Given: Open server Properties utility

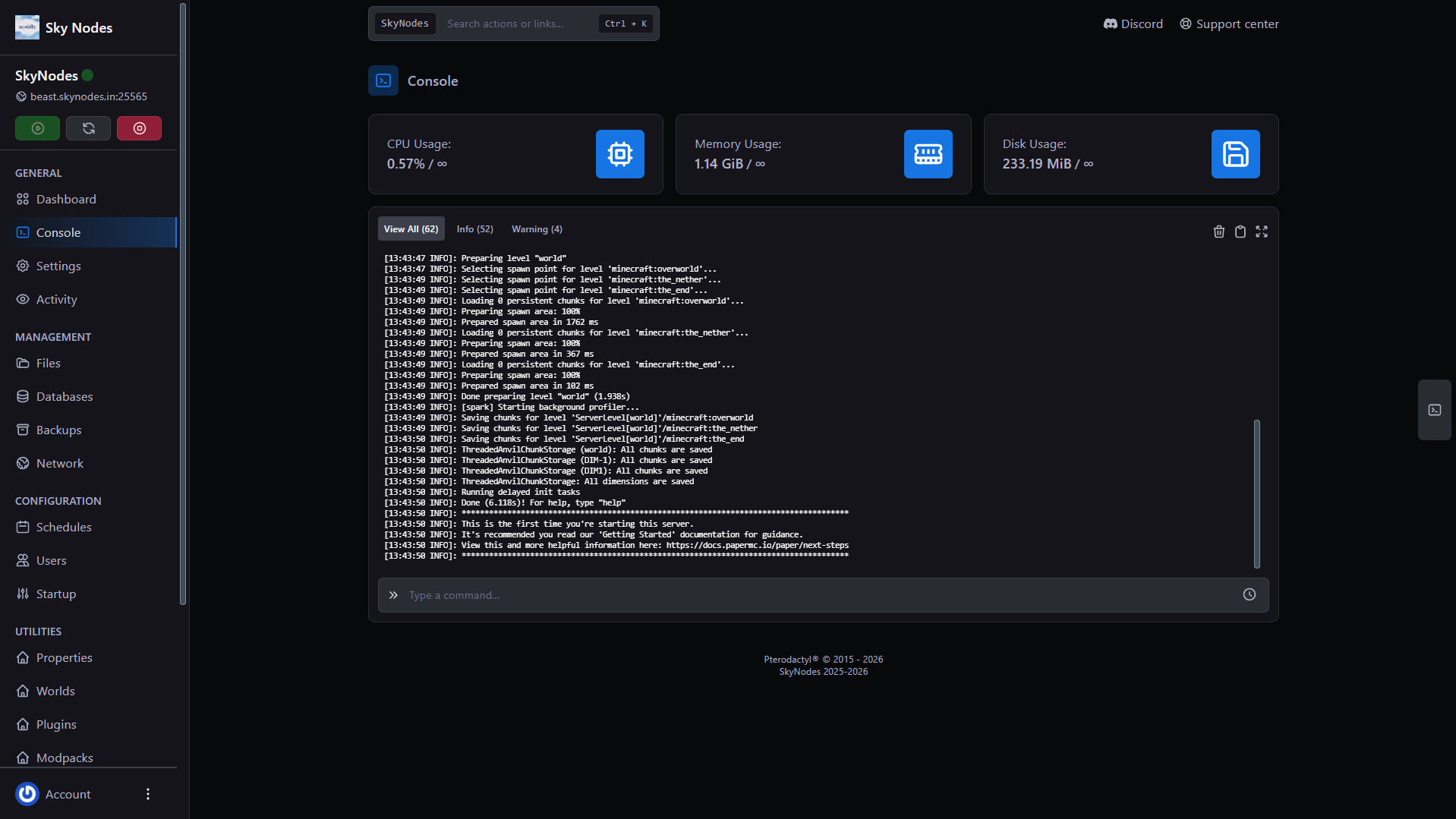Looking at the screenshot, I should pos(88,657).
